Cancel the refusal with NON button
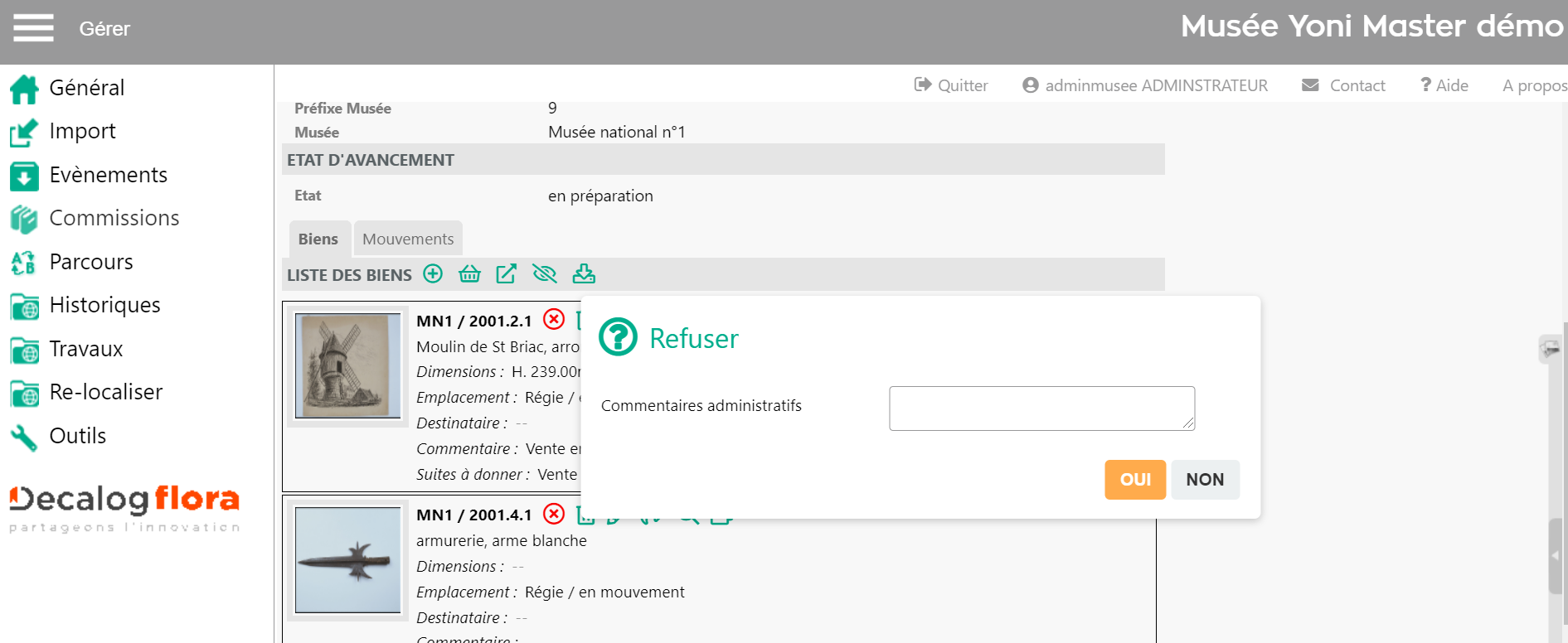The height and width of the screenshot is (643, 1568). [1204, 480]
